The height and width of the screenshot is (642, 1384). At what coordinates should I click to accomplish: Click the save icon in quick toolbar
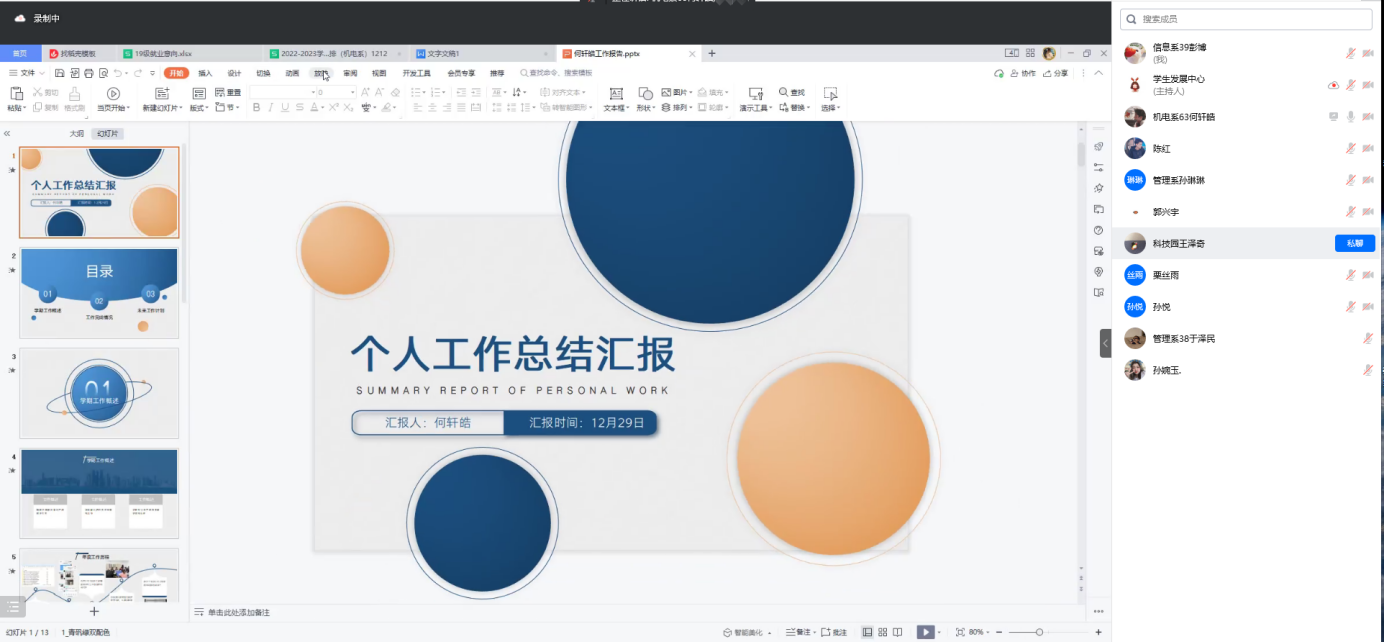pyautogui.click(x=60, y=73)
